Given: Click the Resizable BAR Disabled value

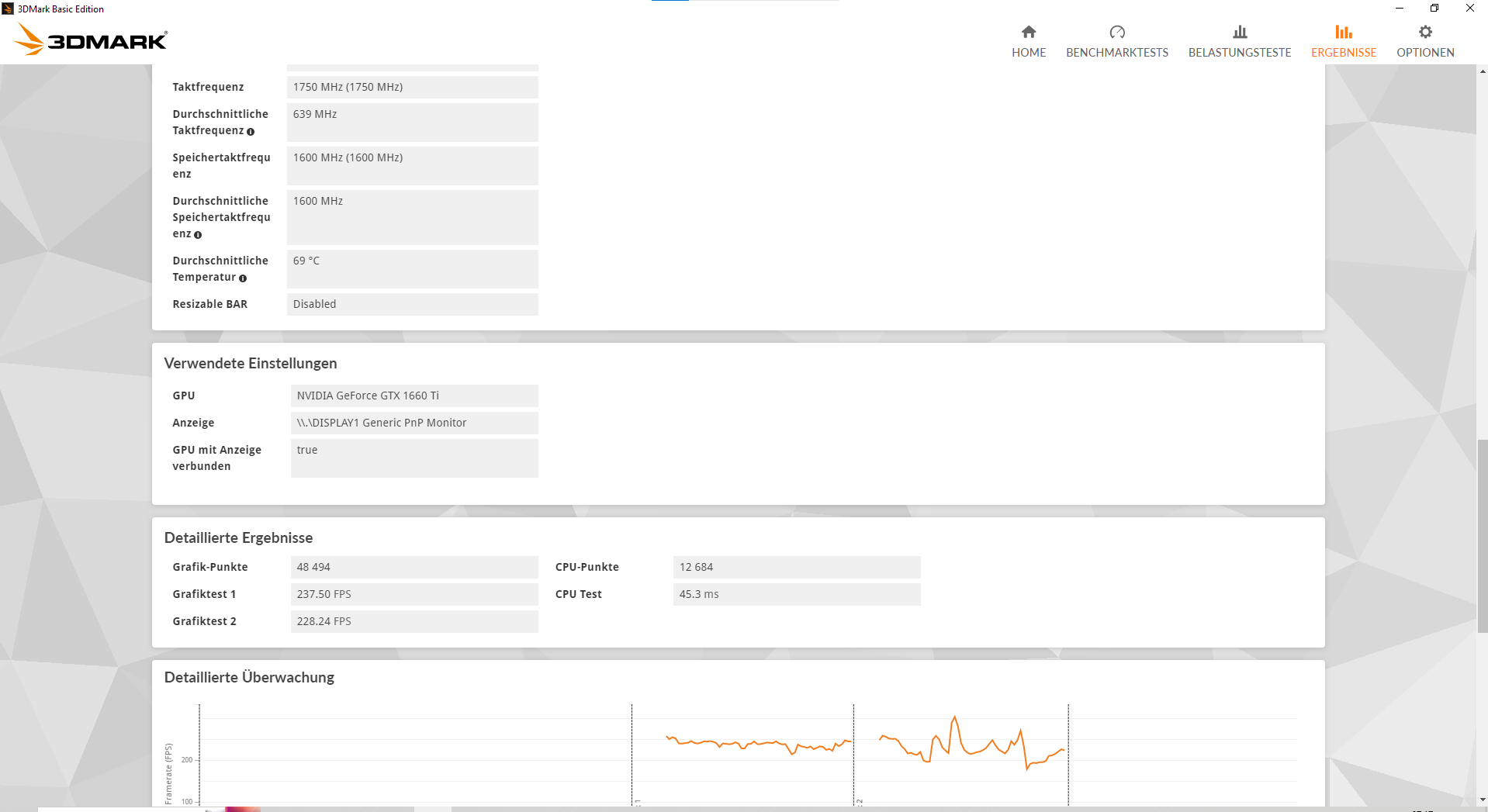Looking at the screenshot, I should tap(413, 304).
